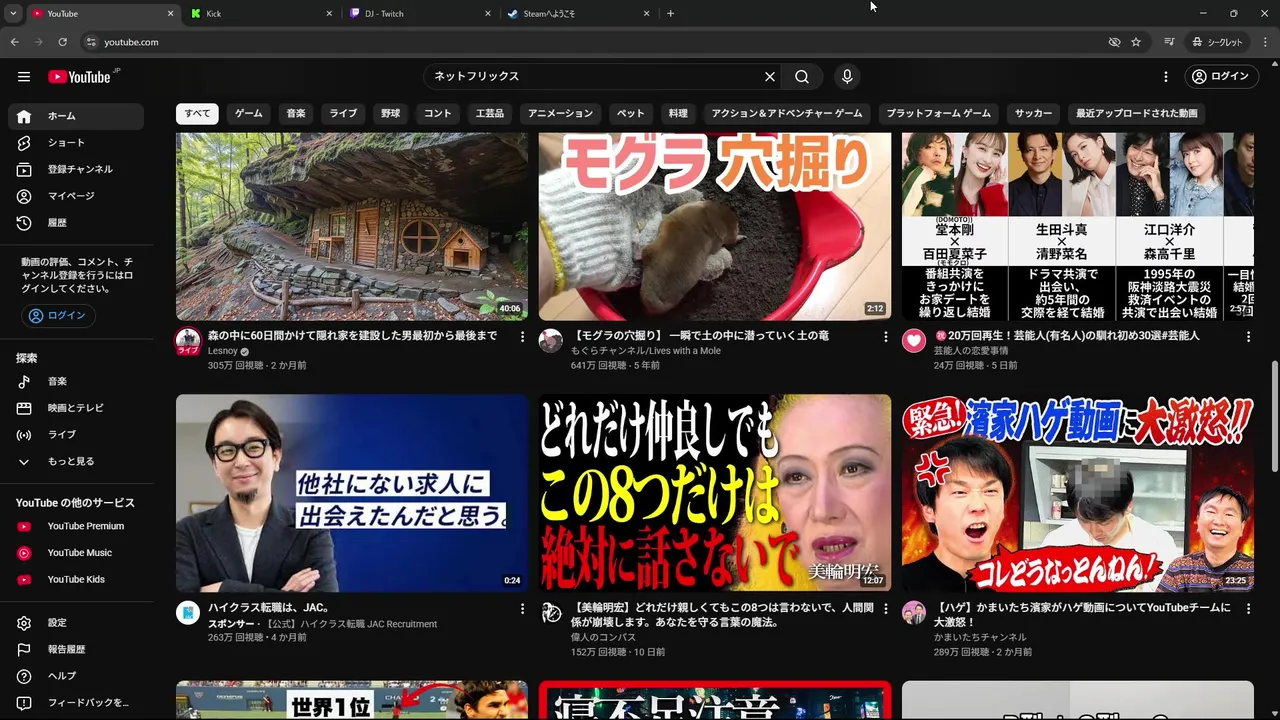1280x720 pixels.
Task: Switch to the DJ - Twitch tab
Action: point(420,14)
